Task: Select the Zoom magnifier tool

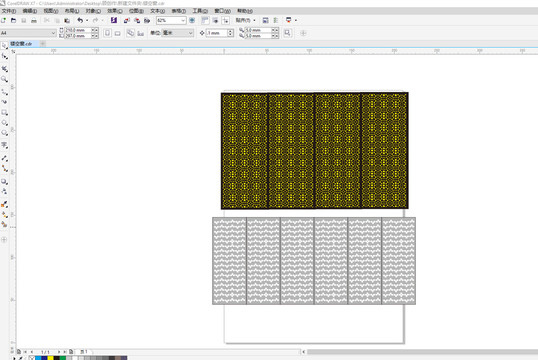Action: coord(4,80)
